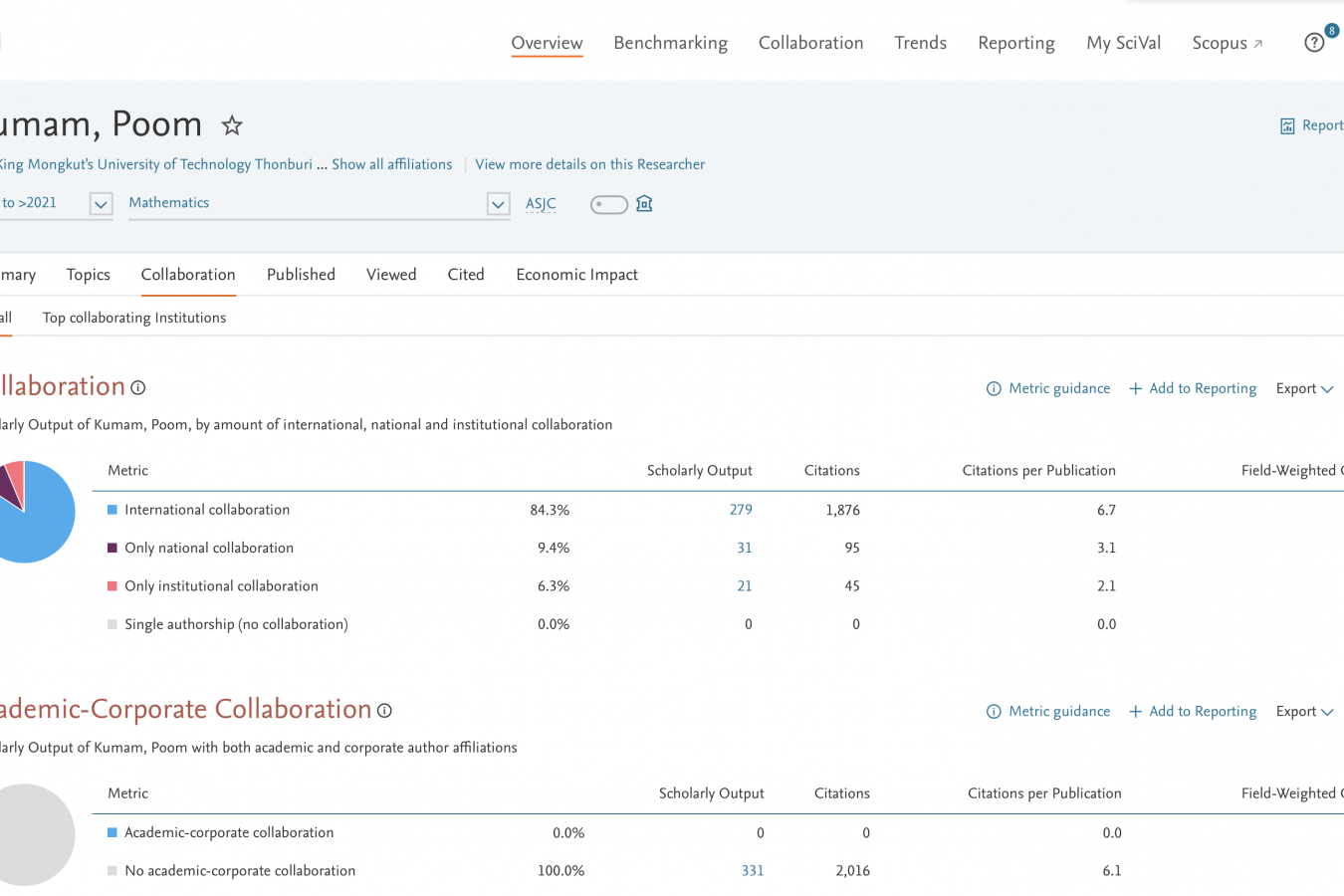
Task: Open the help question mark icon
Action: [1314, 43]
